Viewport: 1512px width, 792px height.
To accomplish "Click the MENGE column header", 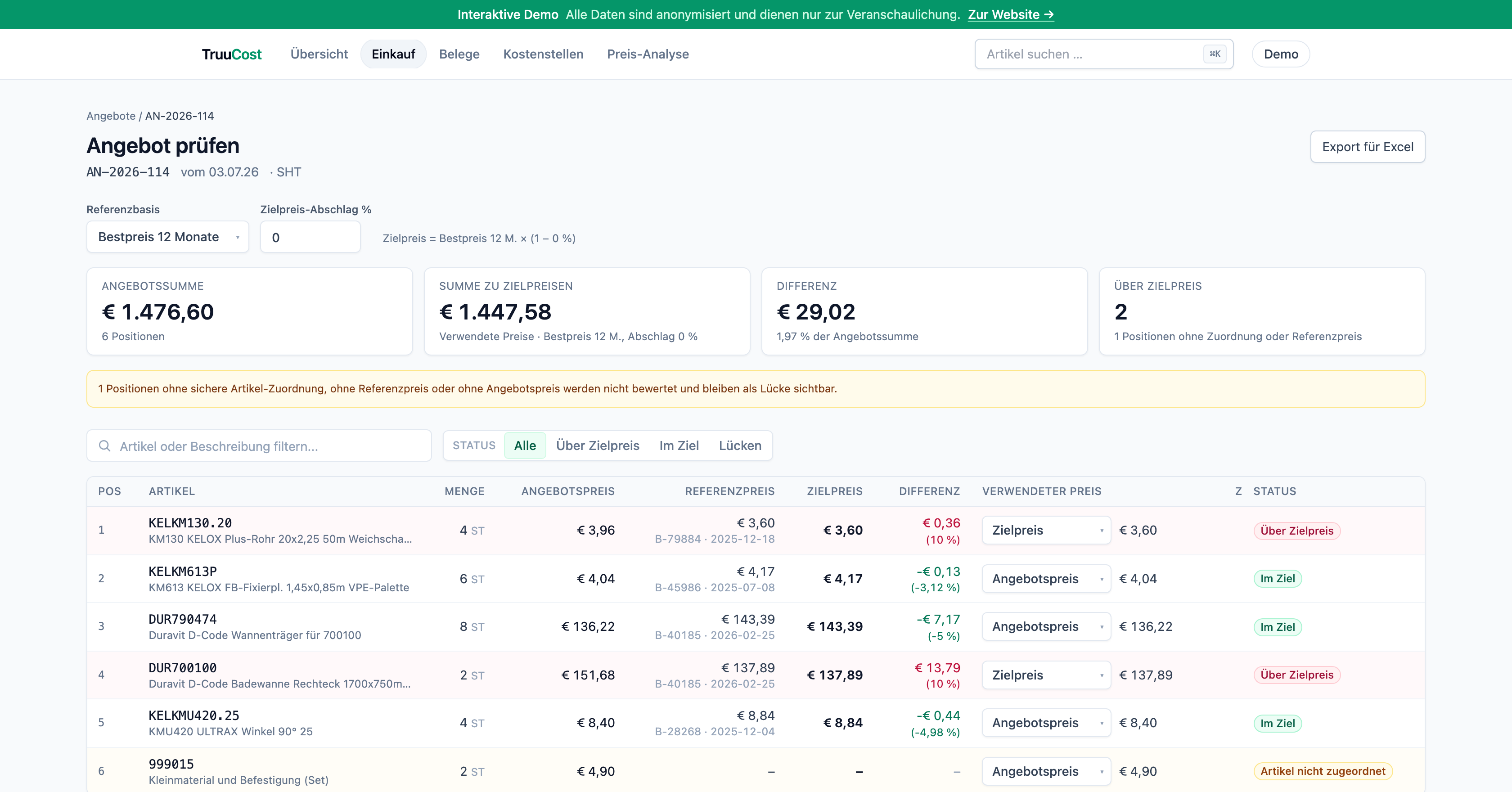I will 464,491.
